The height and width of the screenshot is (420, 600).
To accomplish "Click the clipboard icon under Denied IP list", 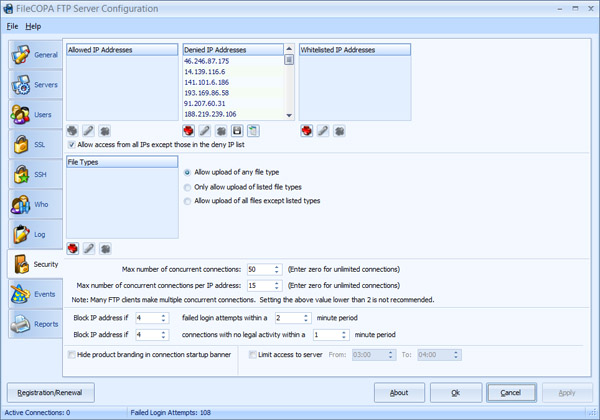I will [253, 131].
